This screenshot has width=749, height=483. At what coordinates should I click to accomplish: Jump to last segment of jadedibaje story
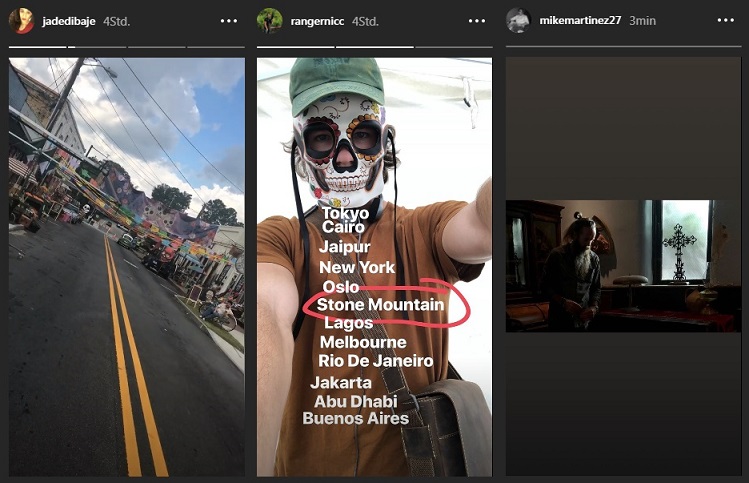point(216,47)
